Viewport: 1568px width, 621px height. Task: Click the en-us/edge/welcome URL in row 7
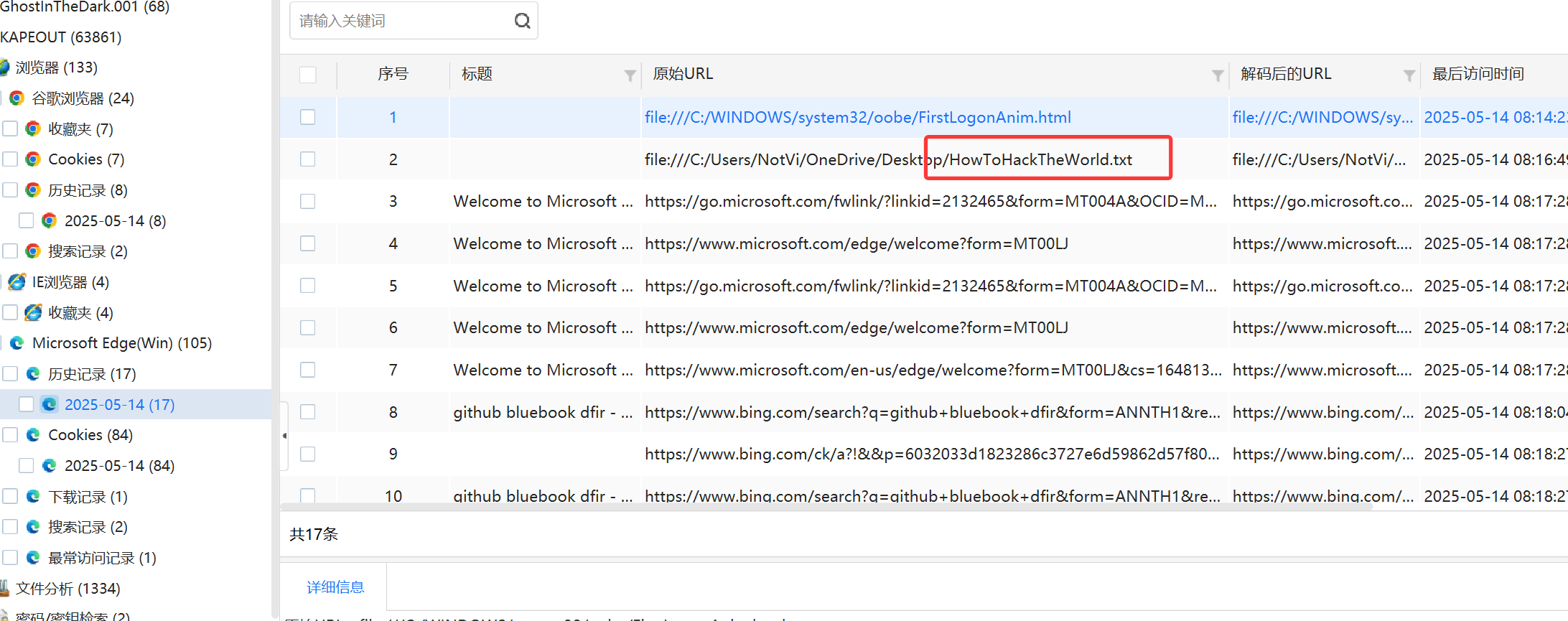click(x=933, y=370)
